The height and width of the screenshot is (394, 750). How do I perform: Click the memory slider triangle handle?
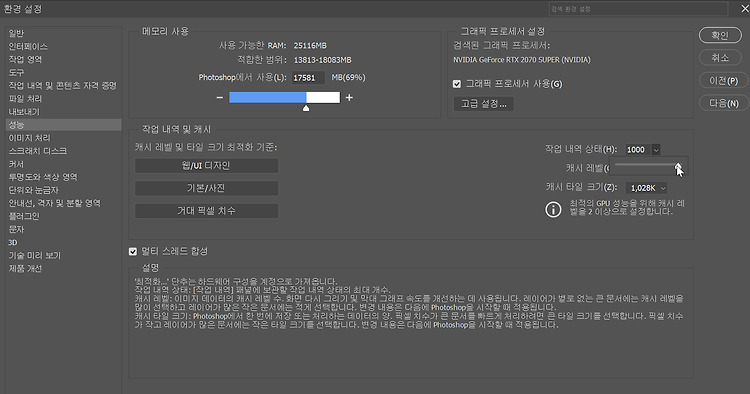[306, 108]
